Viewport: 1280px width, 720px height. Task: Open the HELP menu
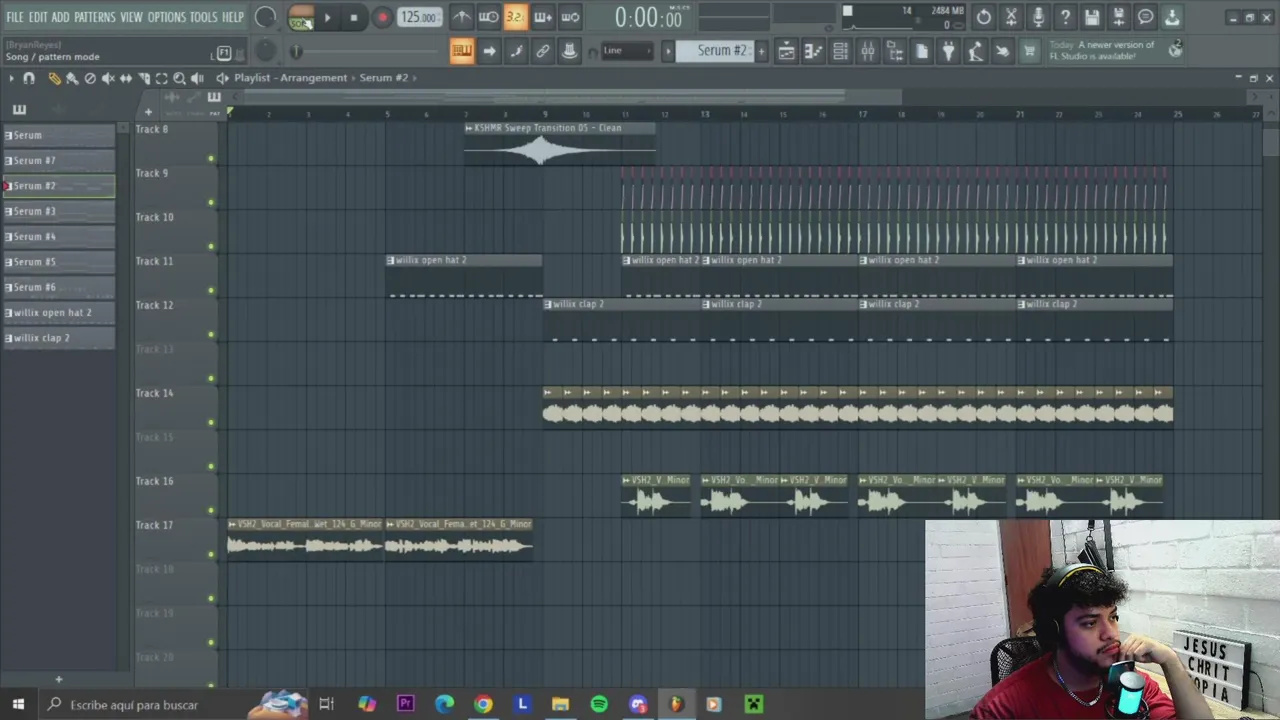[233, 17]
